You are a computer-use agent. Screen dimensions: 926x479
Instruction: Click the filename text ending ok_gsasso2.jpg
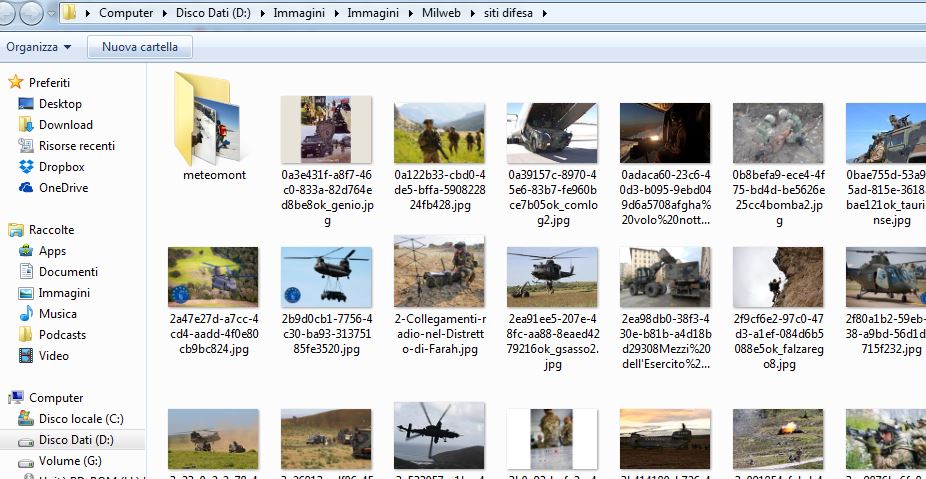click(553, 341)
